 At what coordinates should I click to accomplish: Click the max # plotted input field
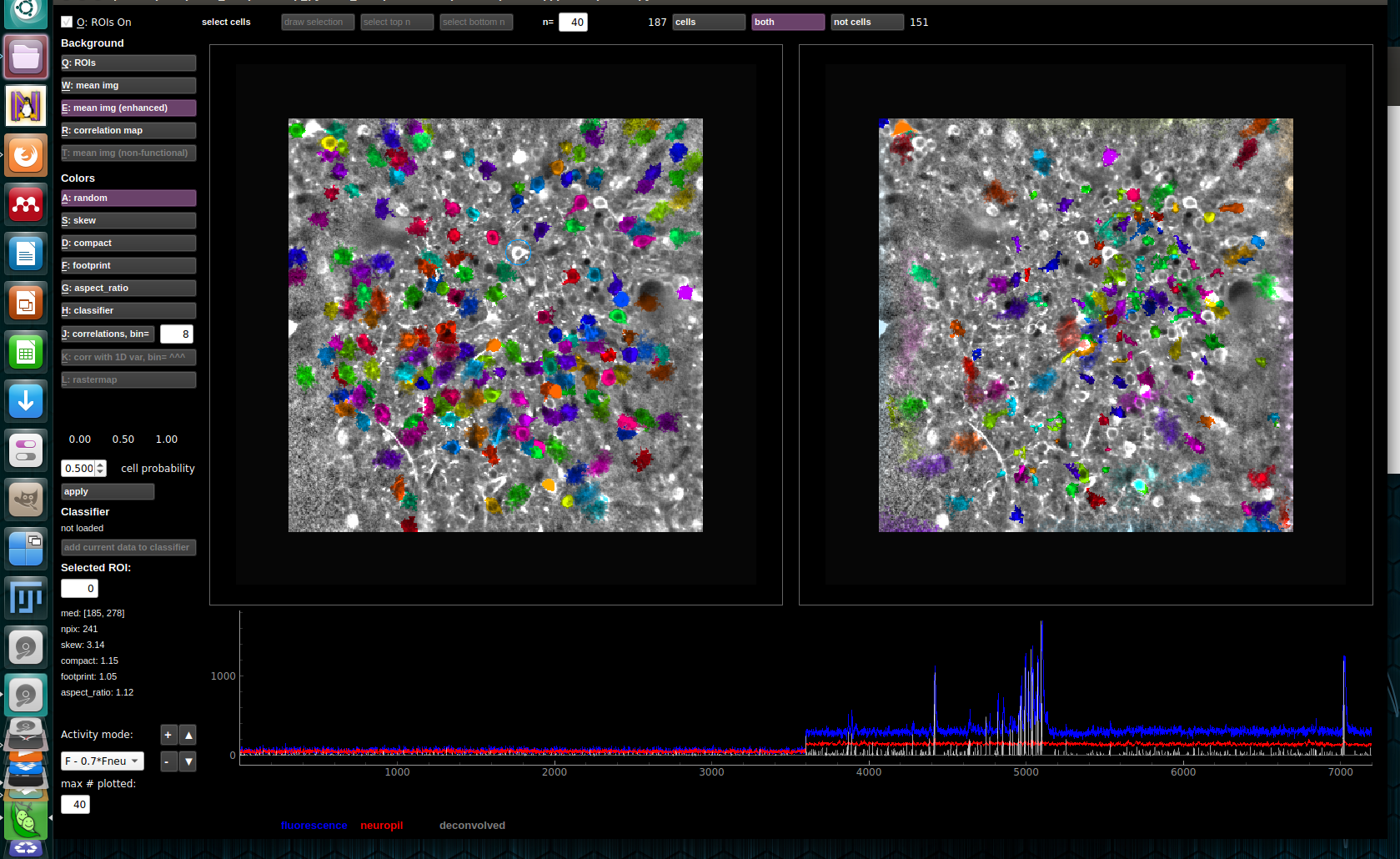(75, 805)
